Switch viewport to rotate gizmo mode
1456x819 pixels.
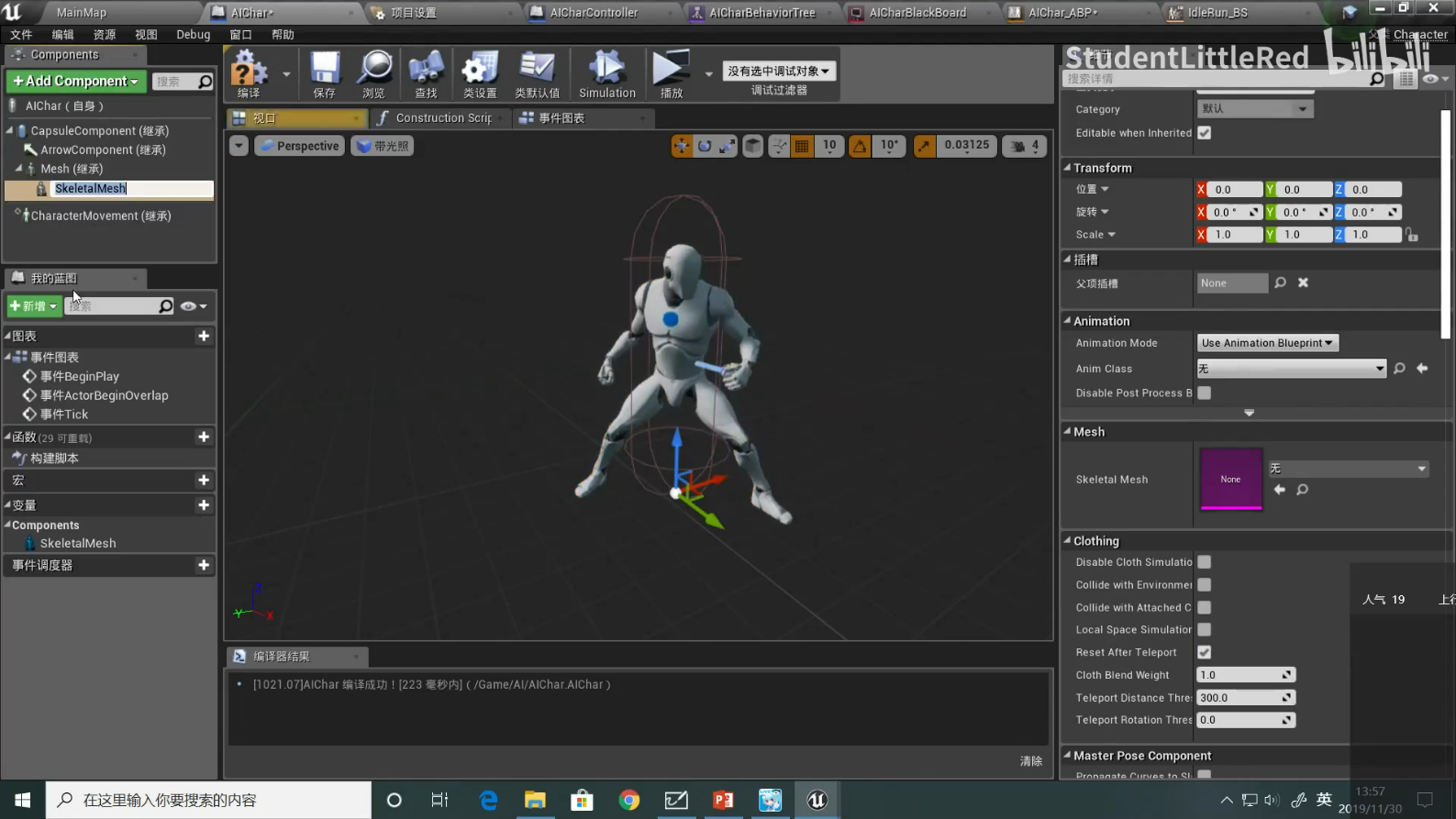pyautogui.click(x=705, y=146)
